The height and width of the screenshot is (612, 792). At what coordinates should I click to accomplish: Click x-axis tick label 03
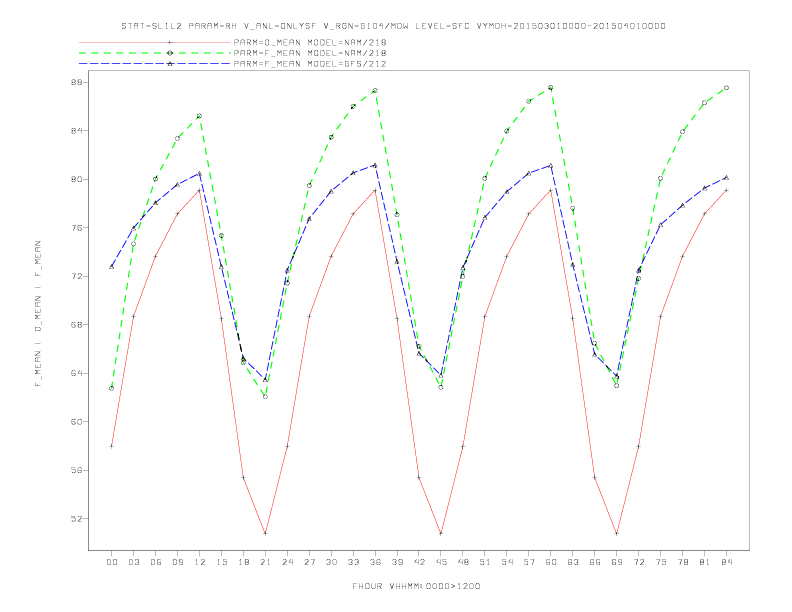(x=133, y=562)
